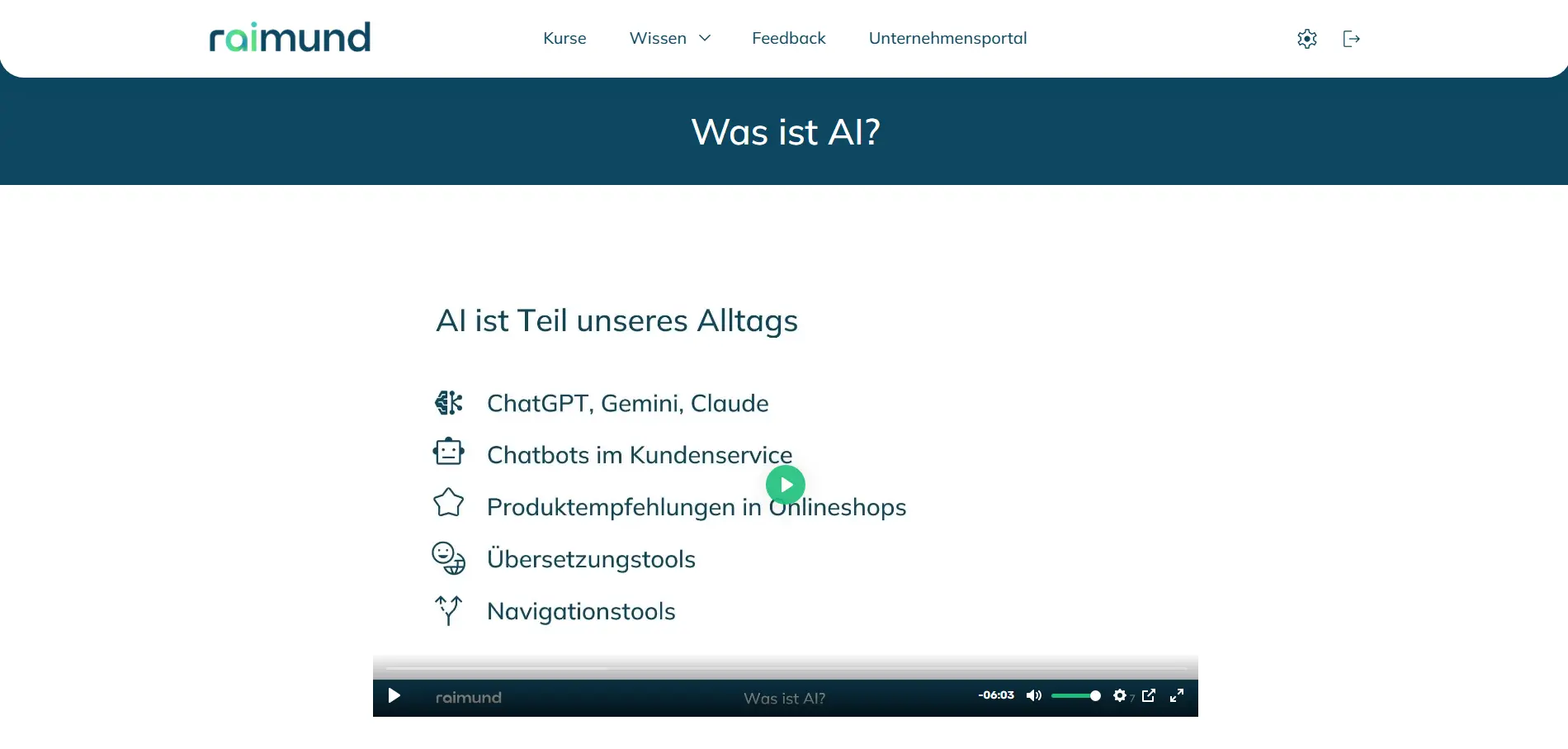Click the remaining time display -06:03
The image size is (1568, 749).
996,695
